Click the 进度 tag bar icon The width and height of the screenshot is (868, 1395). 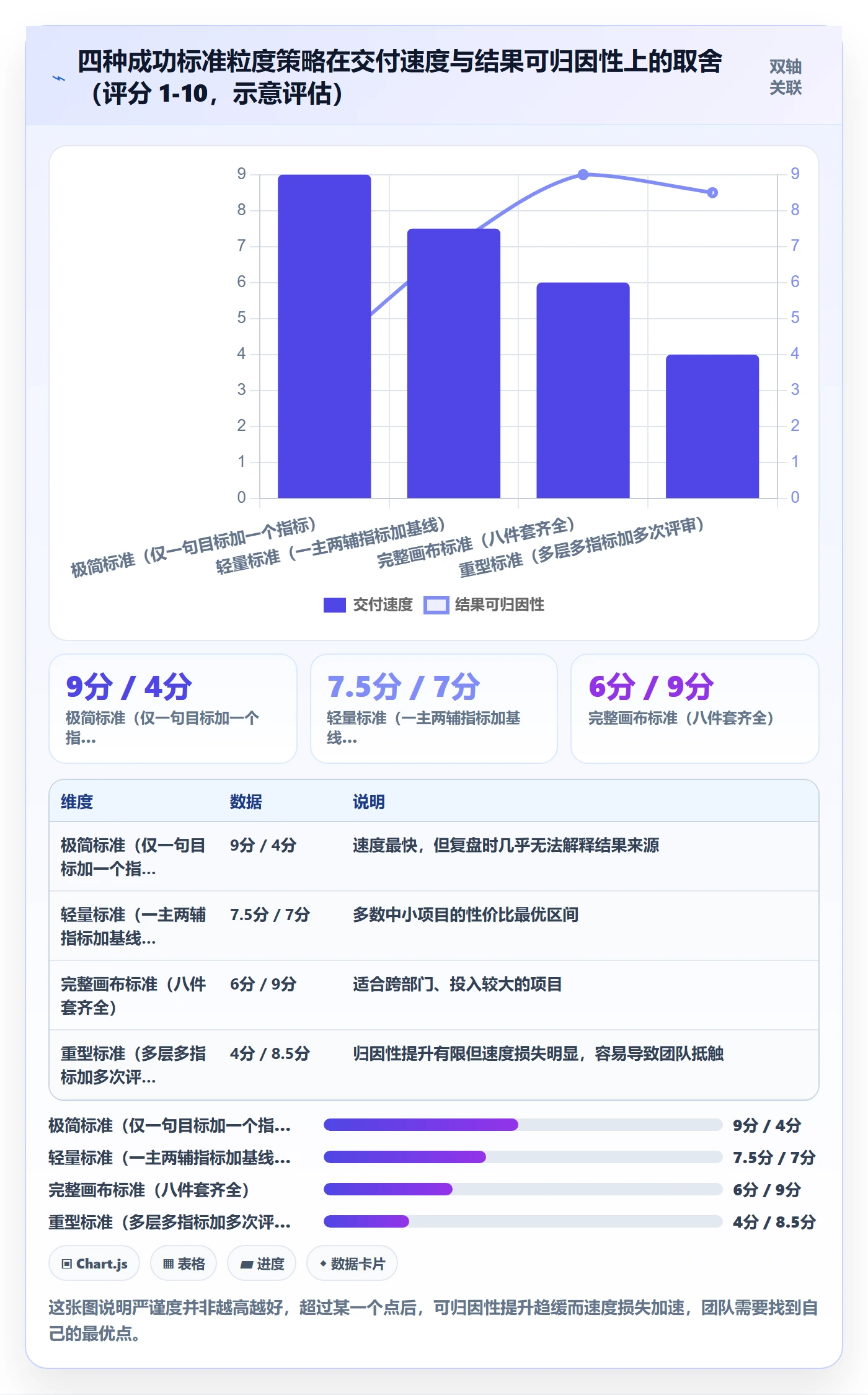246,1264
